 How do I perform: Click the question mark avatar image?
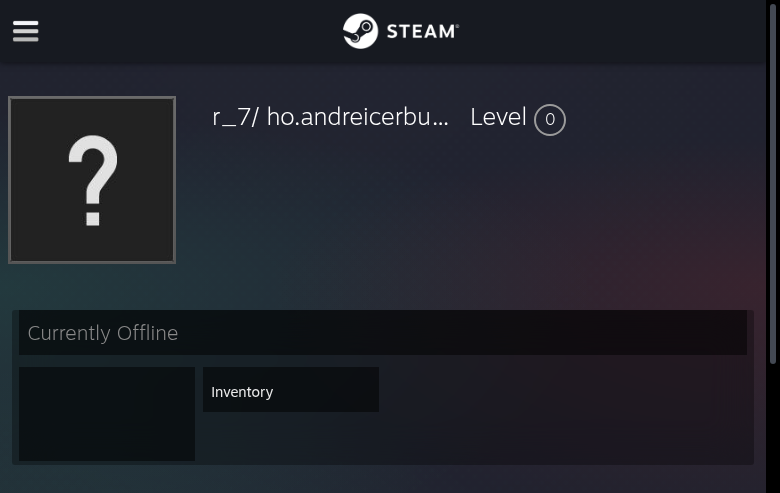click(92, 180)
